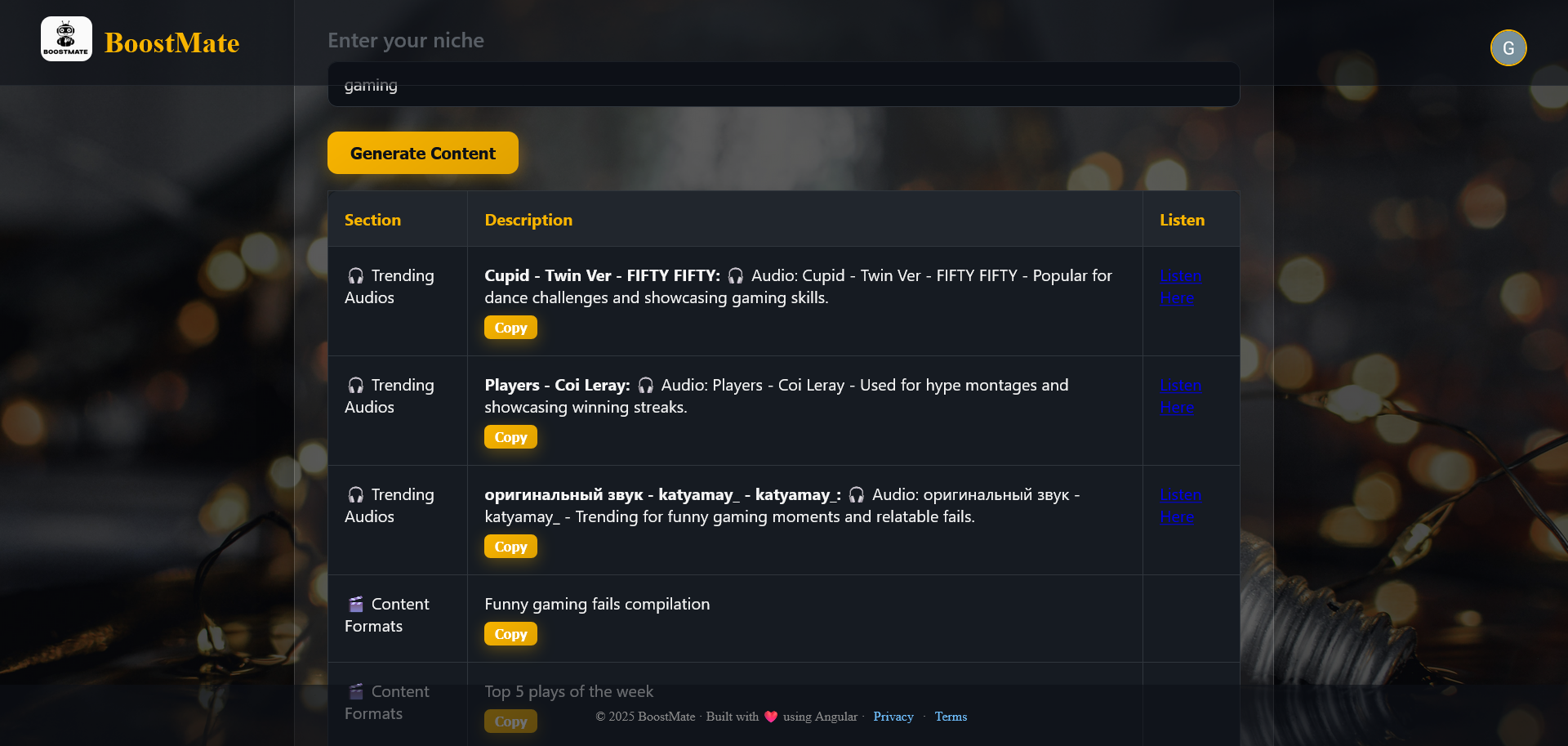Select the text Top 5 plays of the week
Viewport: 1568px width, 746px height.
tap(568, 691)
